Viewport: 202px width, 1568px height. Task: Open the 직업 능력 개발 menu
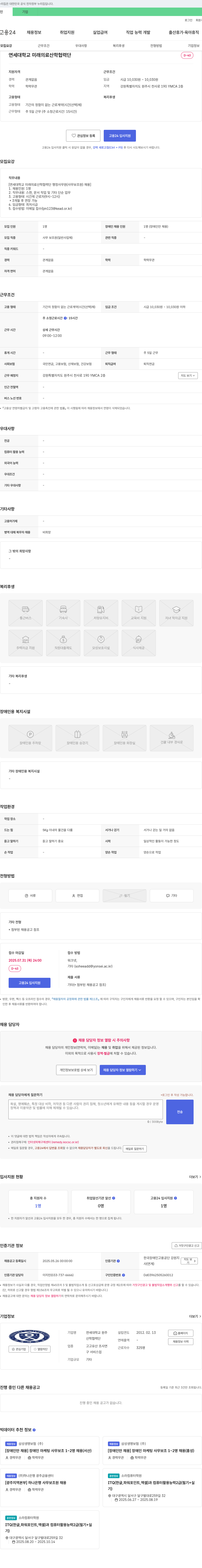tap(138, 32)
